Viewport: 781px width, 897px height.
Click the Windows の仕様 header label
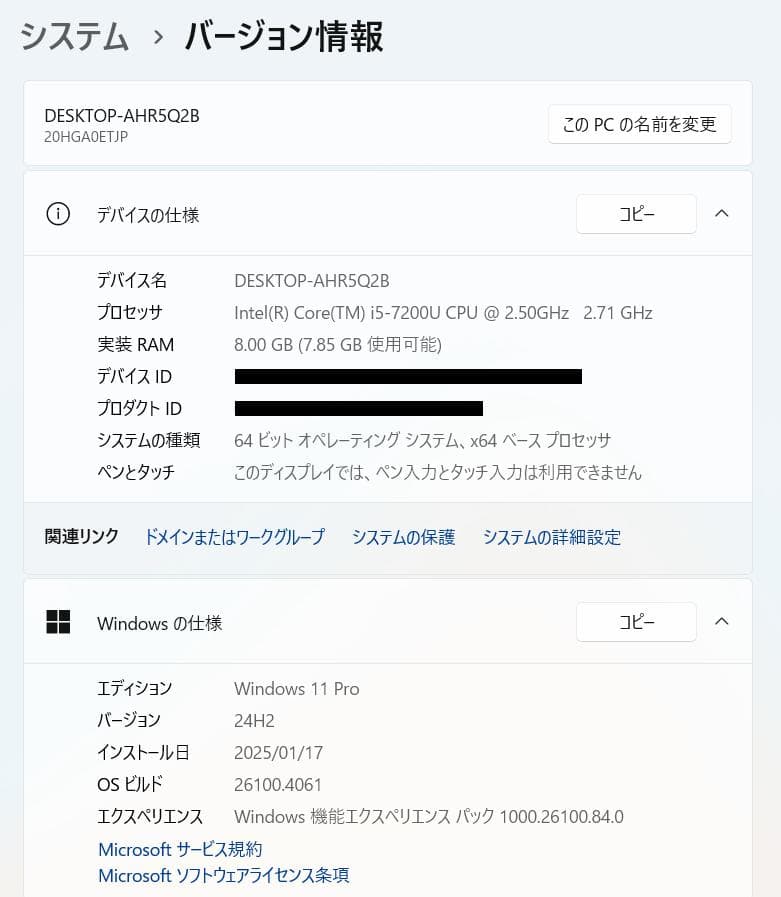tap(160, 623)
